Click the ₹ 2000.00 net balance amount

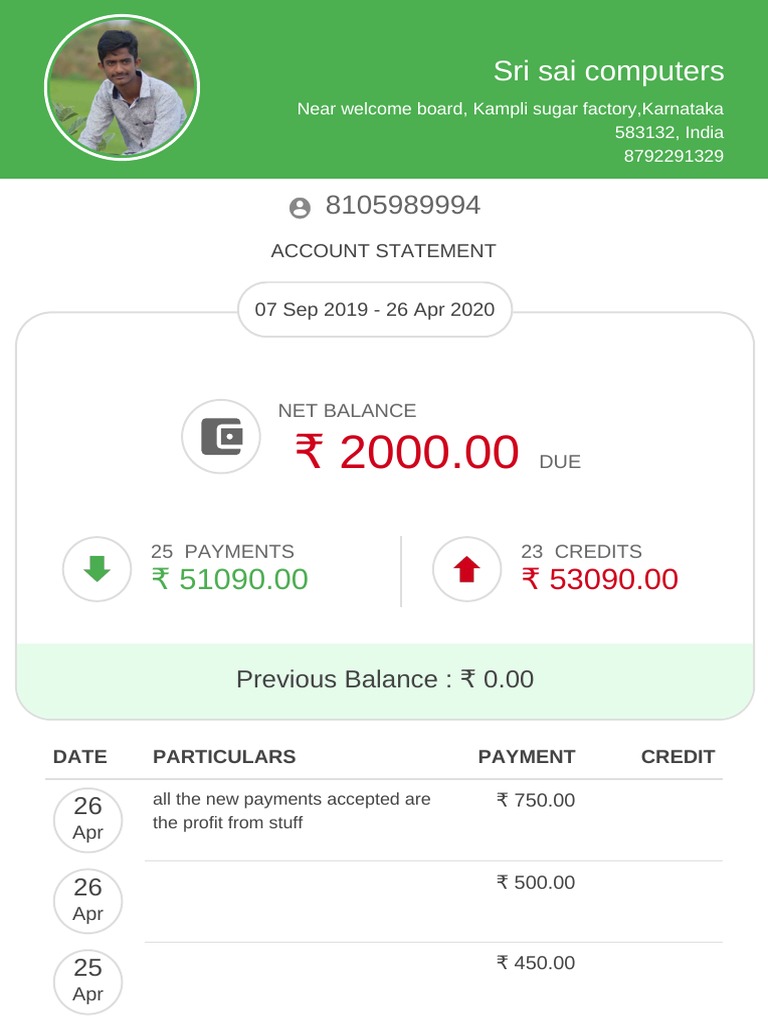click(x=407, y=452)
